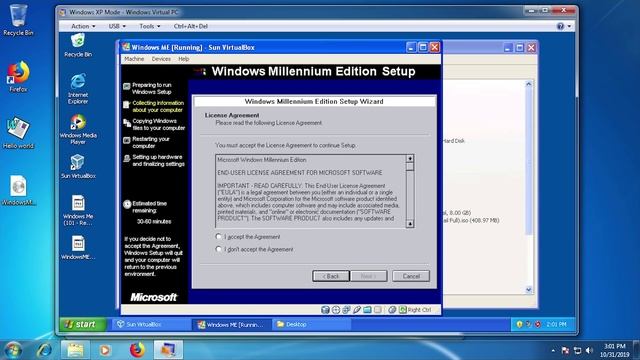Open Internet Explorer icon on XP desktop

78,89
